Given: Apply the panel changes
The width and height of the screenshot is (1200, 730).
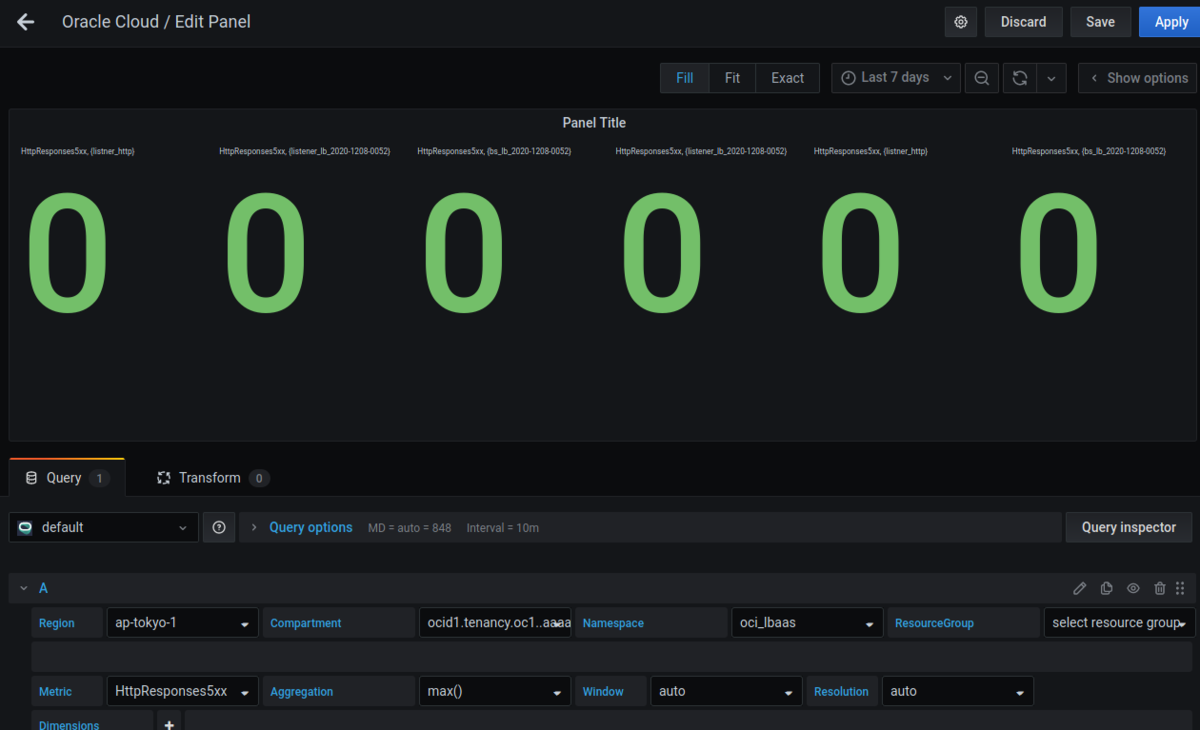Looking at the screenshot, I should [1171, 22].
